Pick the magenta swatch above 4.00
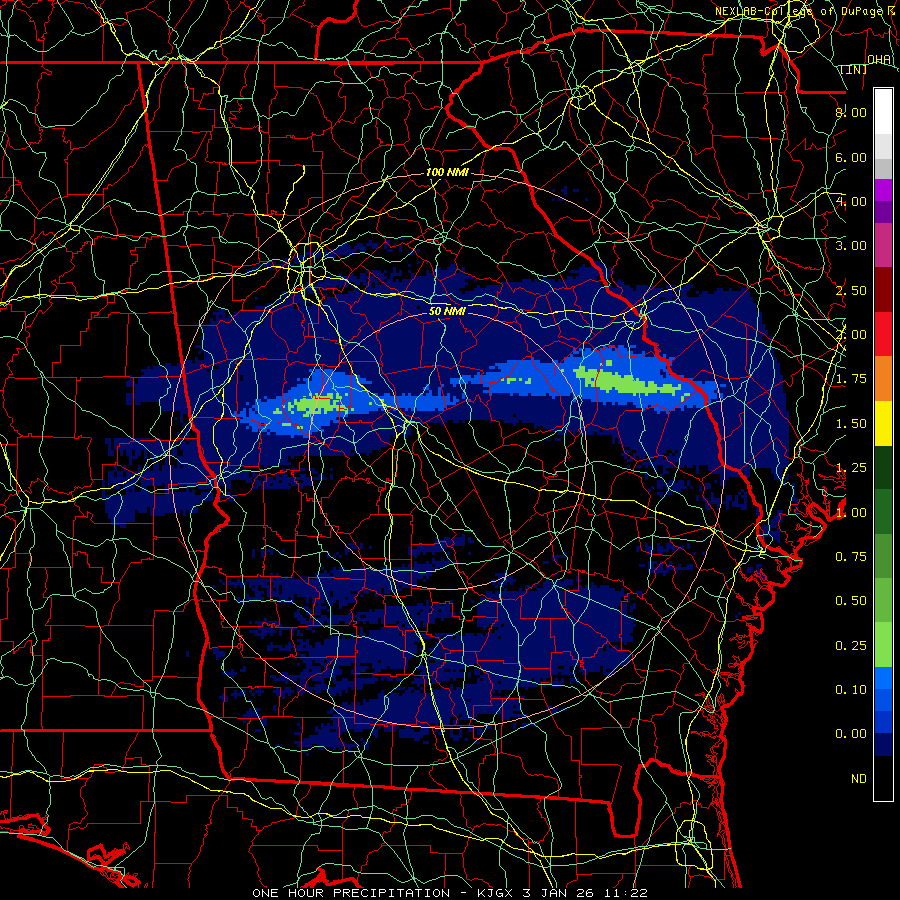Image resolution: width=900 pixels, height=900 pixels. (x=883, y=190)
